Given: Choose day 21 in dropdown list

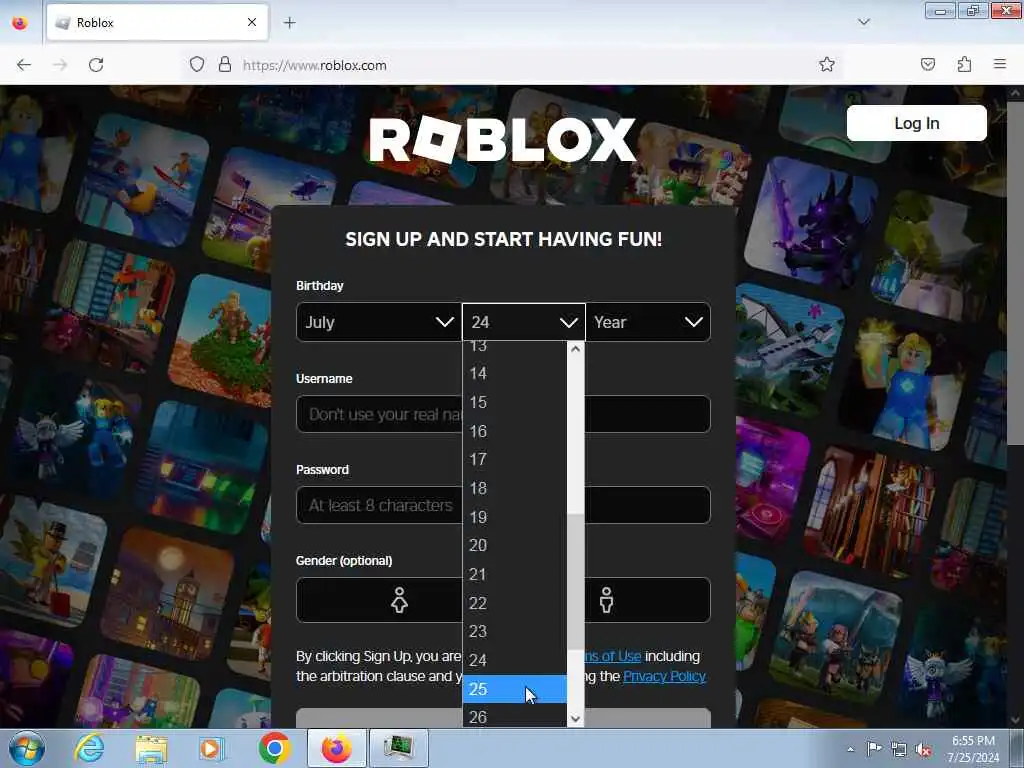Looking at the screenshot, I should pos(514,574).
